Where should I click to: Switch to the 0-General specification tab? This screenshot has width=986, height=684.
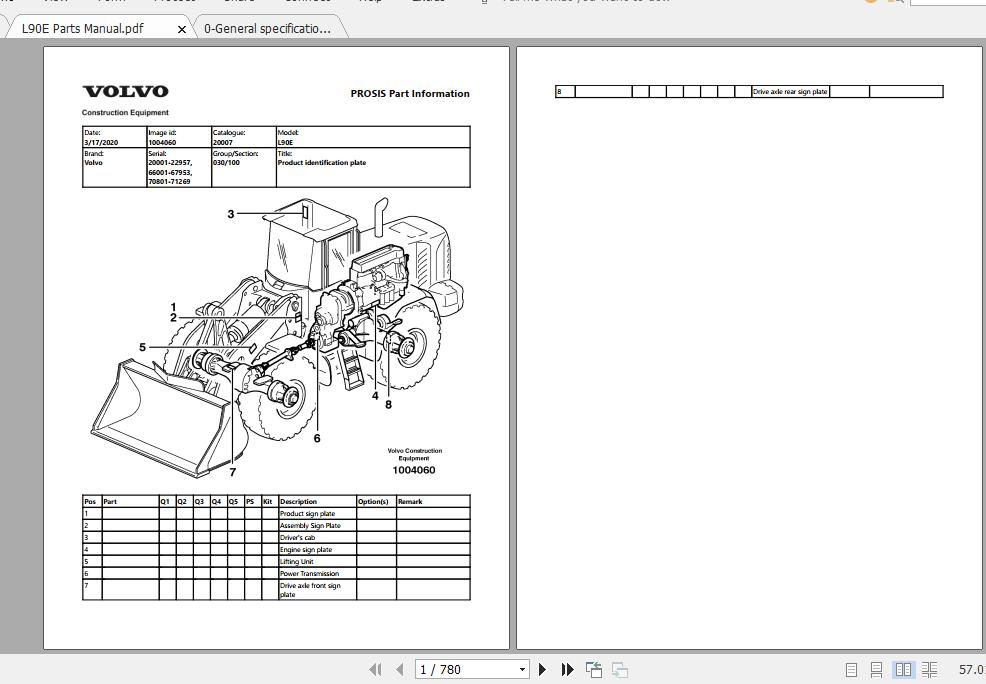268,28
